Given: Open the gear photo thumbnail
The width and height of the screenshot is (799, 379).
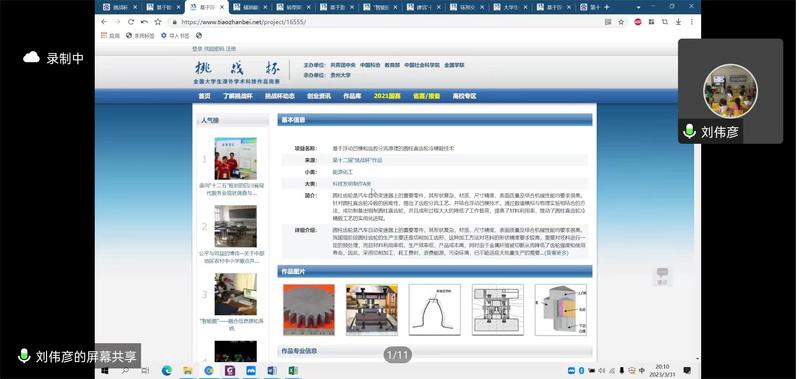Looking at the screenshot, I should tap(309, 310).
